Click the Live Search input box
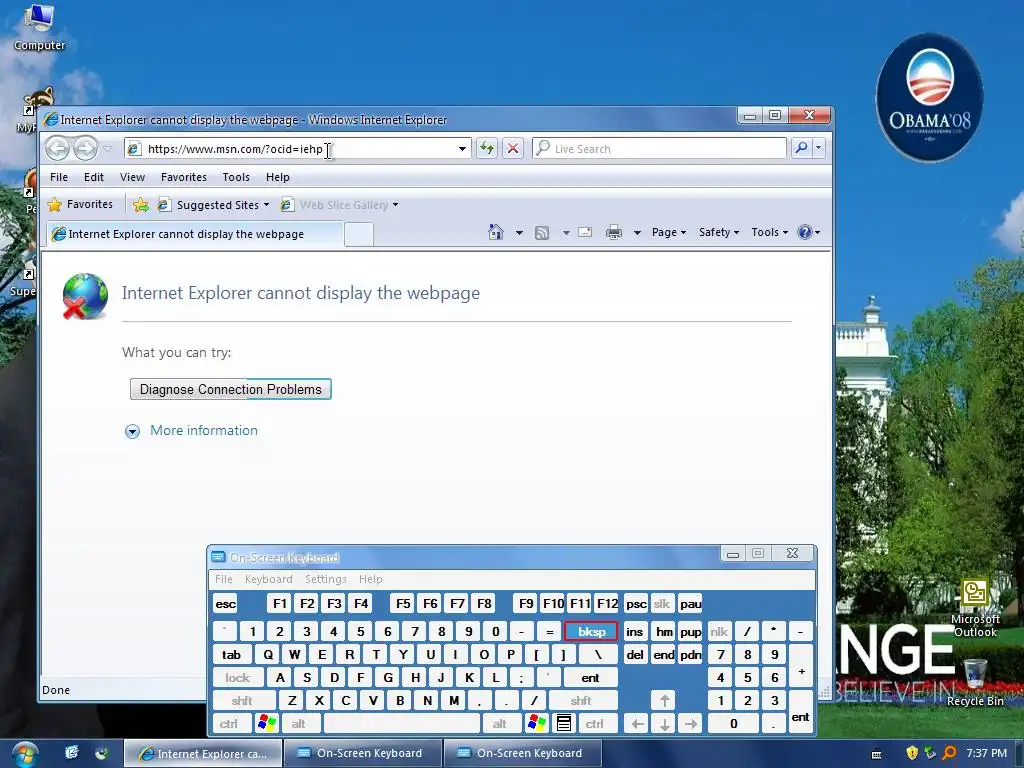1024x768 pixels. point(660,148)
